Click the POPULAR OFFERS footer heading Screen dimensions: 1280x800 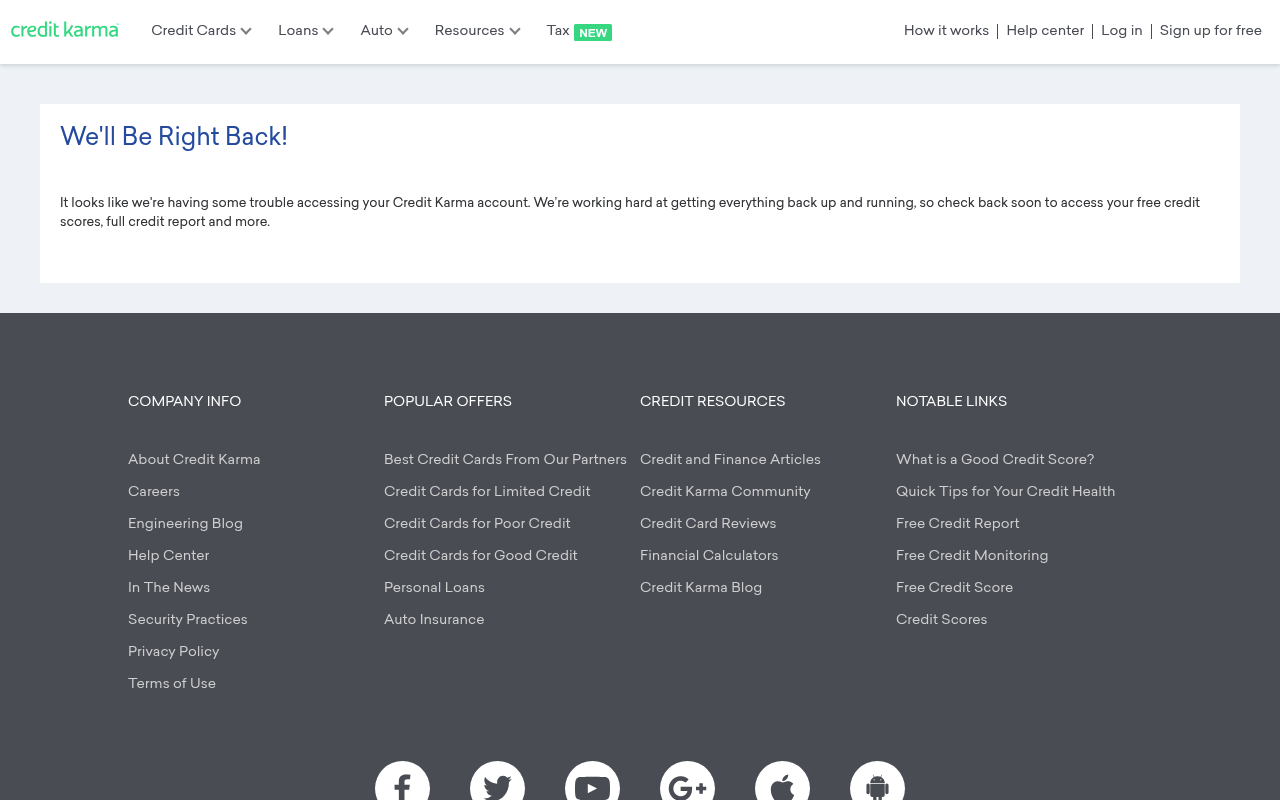coord(448,401)
